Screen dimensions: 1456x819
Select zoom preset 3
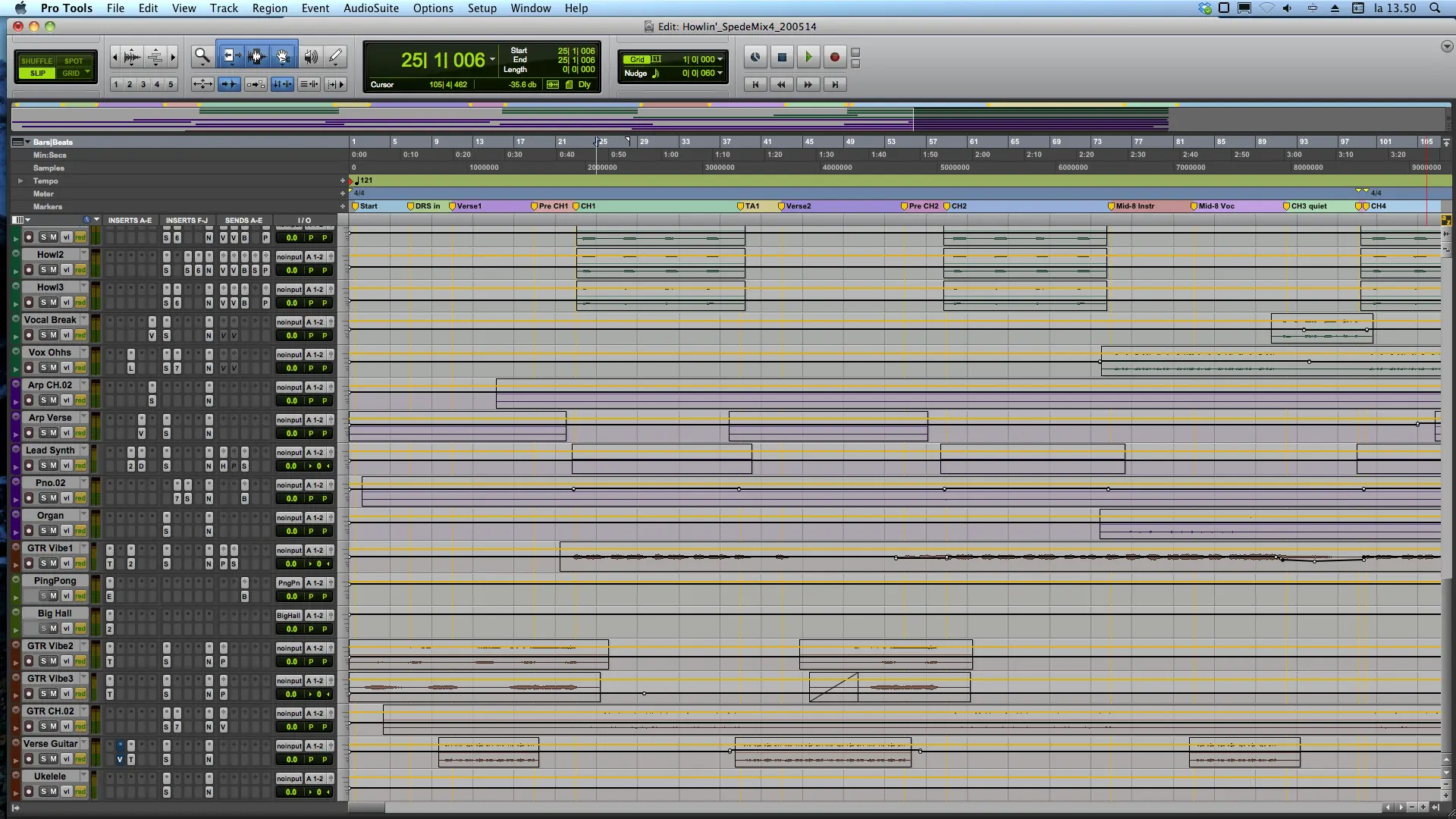click(x=143, y=84)
